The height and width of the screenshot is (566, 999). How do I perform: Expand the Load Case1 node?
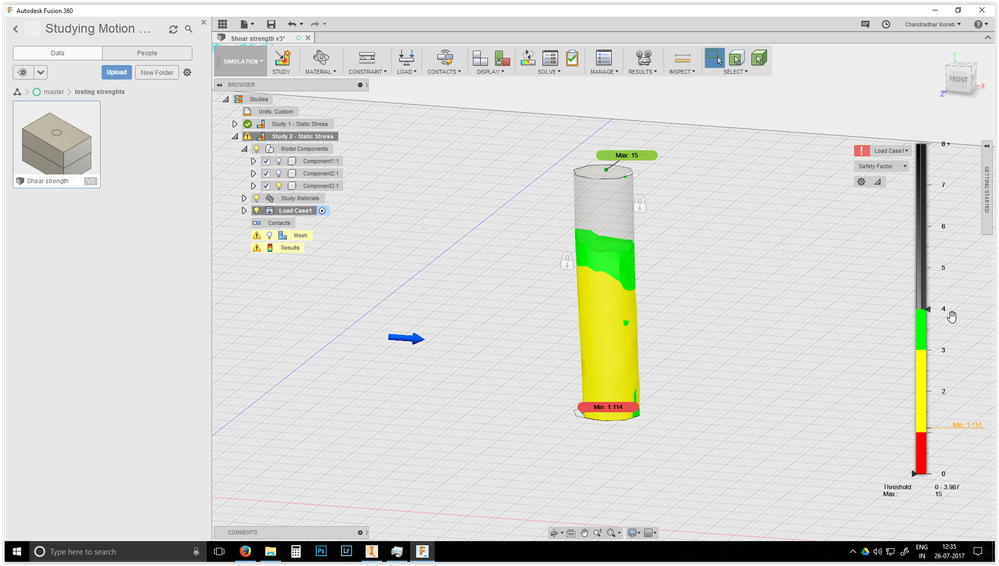click(245, 211)
